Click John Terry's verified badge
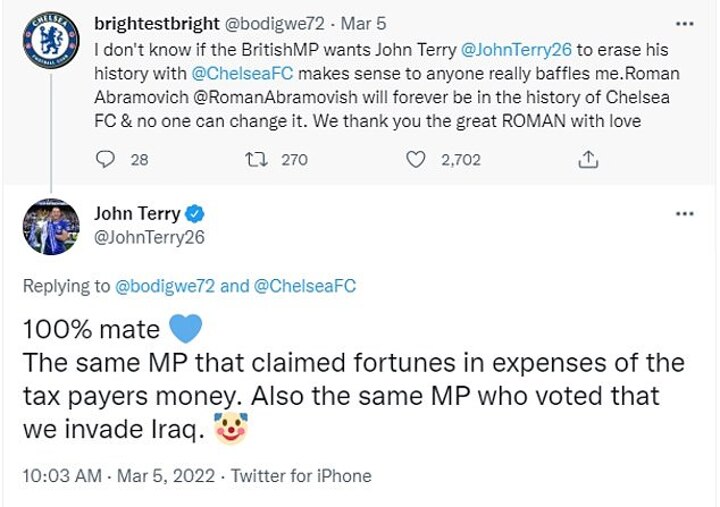The image size is (720, 507). click(x=196, y=213)
